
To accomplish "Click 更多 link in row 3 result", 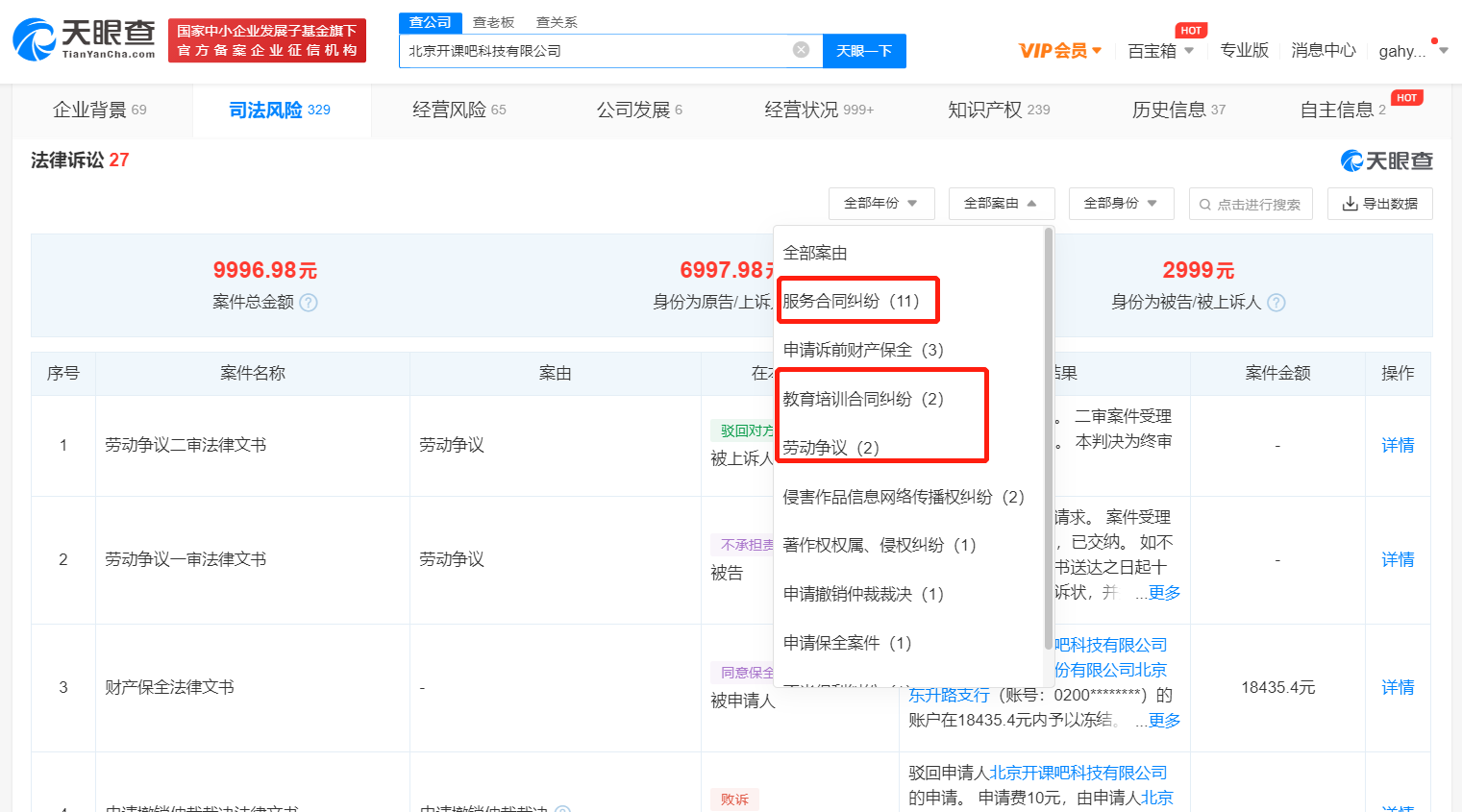I will click(1164, 720).
